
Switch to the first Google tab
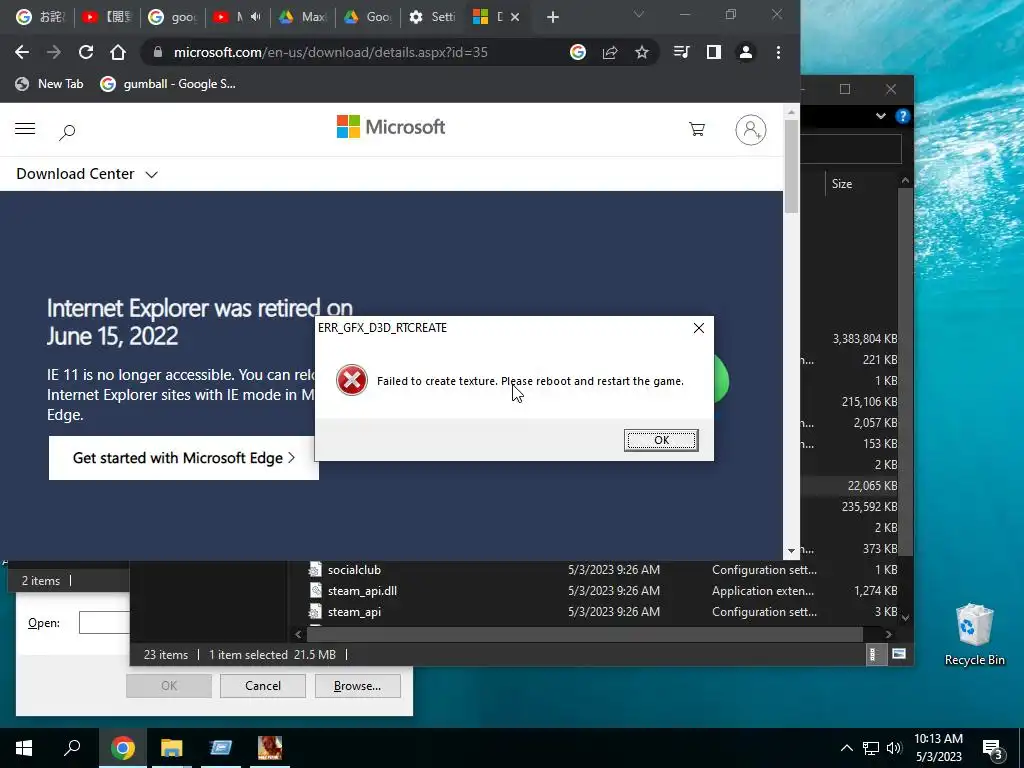point(40,17)
